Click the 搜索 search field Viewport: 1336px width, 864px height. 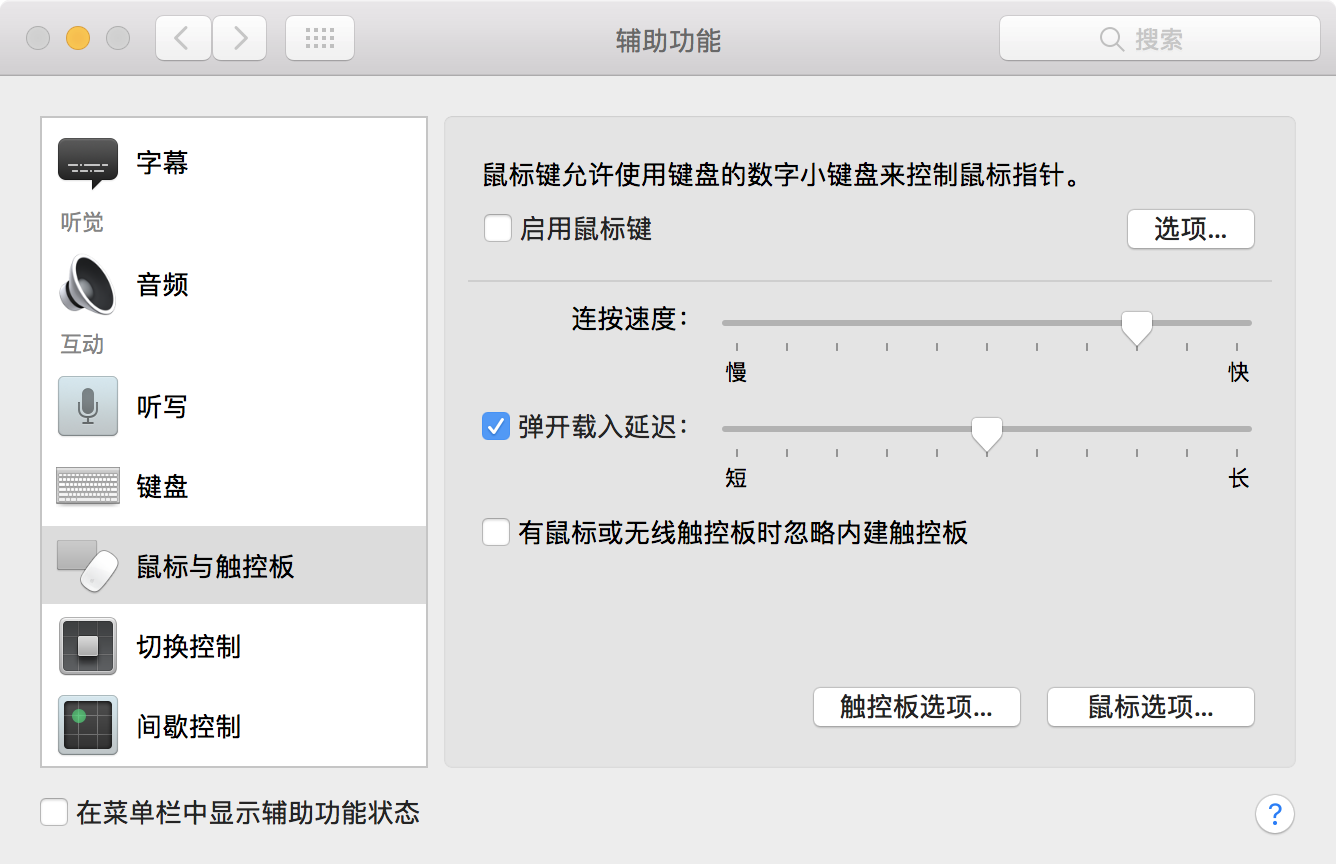point(1160,39)
